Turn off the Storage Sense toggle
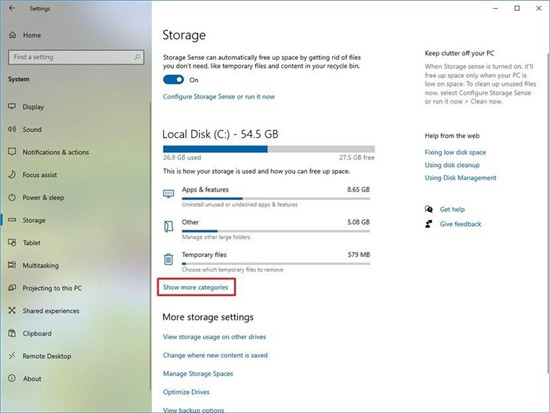 click(173, 80)
